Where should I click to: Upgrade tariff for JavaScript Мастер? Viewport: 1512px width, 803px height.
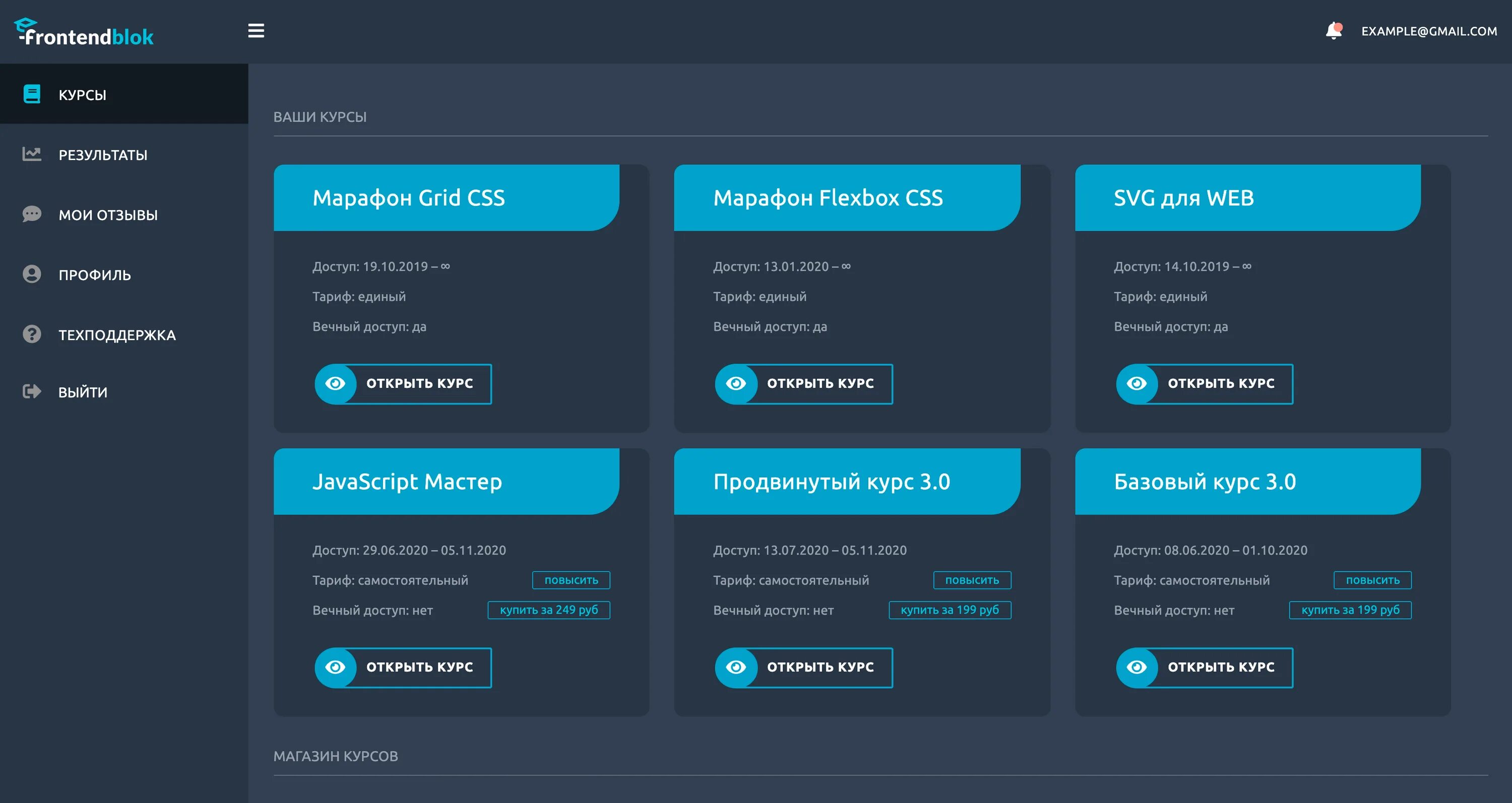point(571,580)
